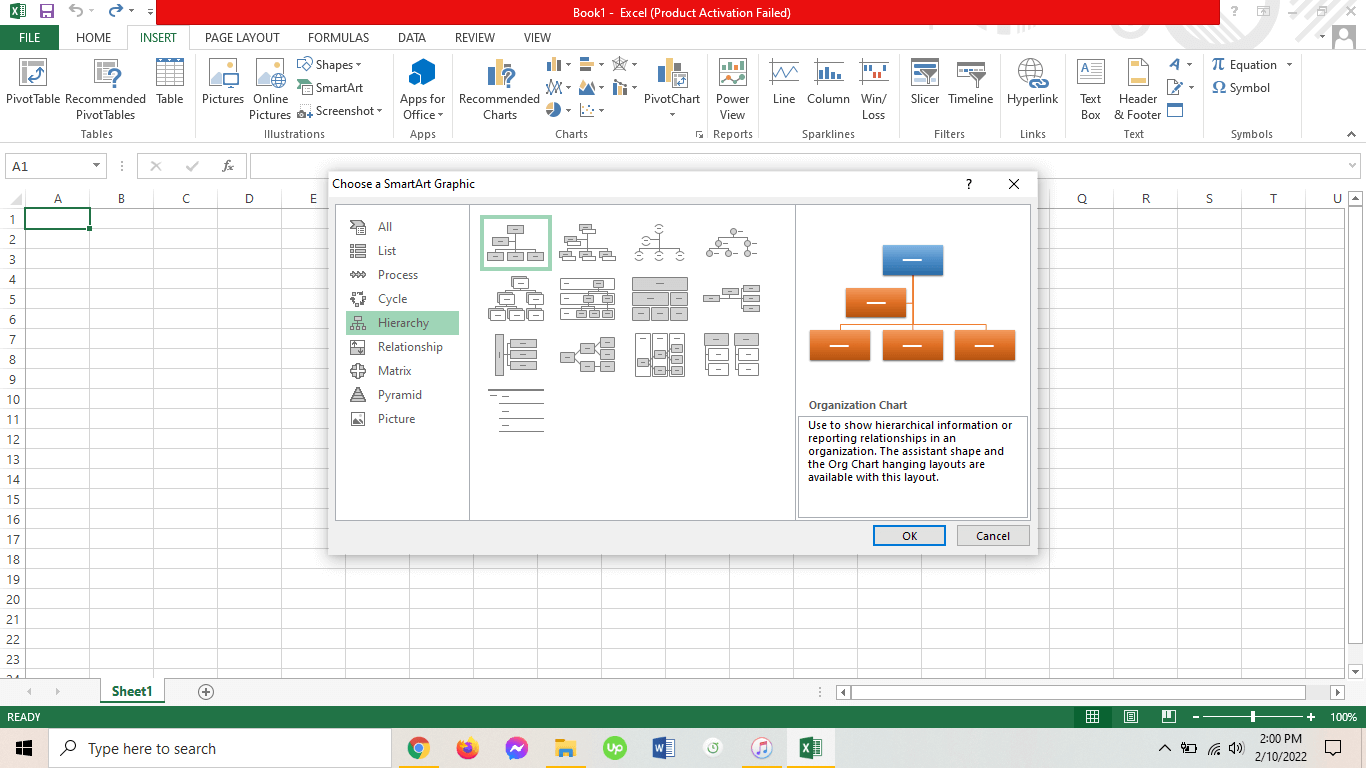Viewport: 1366px width, 768px height.
Task: Click the PivotTable icon
Action: click(x=33, y=82)
